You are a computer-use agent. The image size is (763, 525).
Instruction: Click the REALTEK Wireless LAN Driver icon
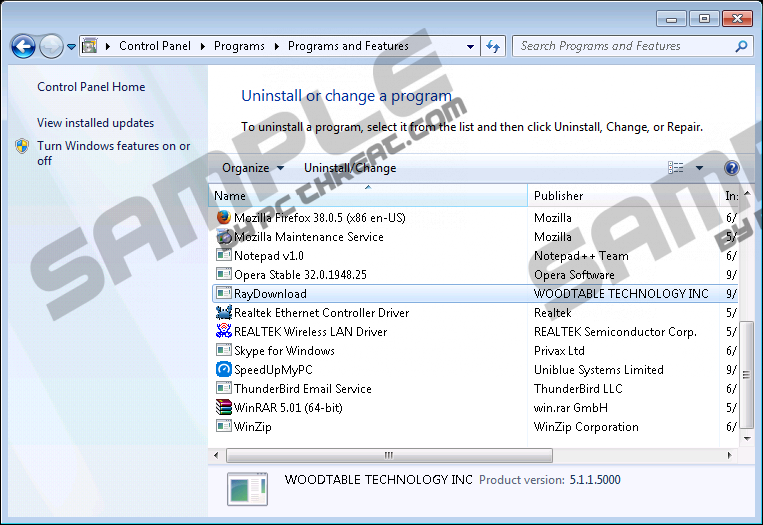pyautogui.click(x=224, y=331)
